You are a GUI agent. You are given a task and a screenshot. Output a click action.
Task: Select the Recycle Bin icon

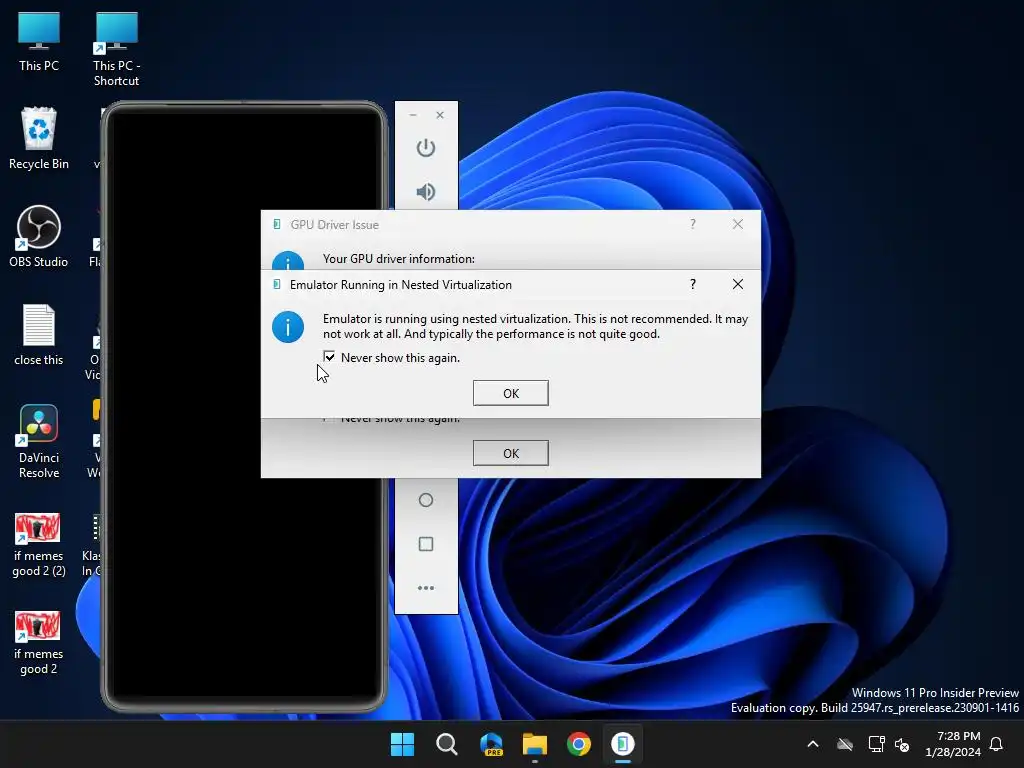pos(39,139)
